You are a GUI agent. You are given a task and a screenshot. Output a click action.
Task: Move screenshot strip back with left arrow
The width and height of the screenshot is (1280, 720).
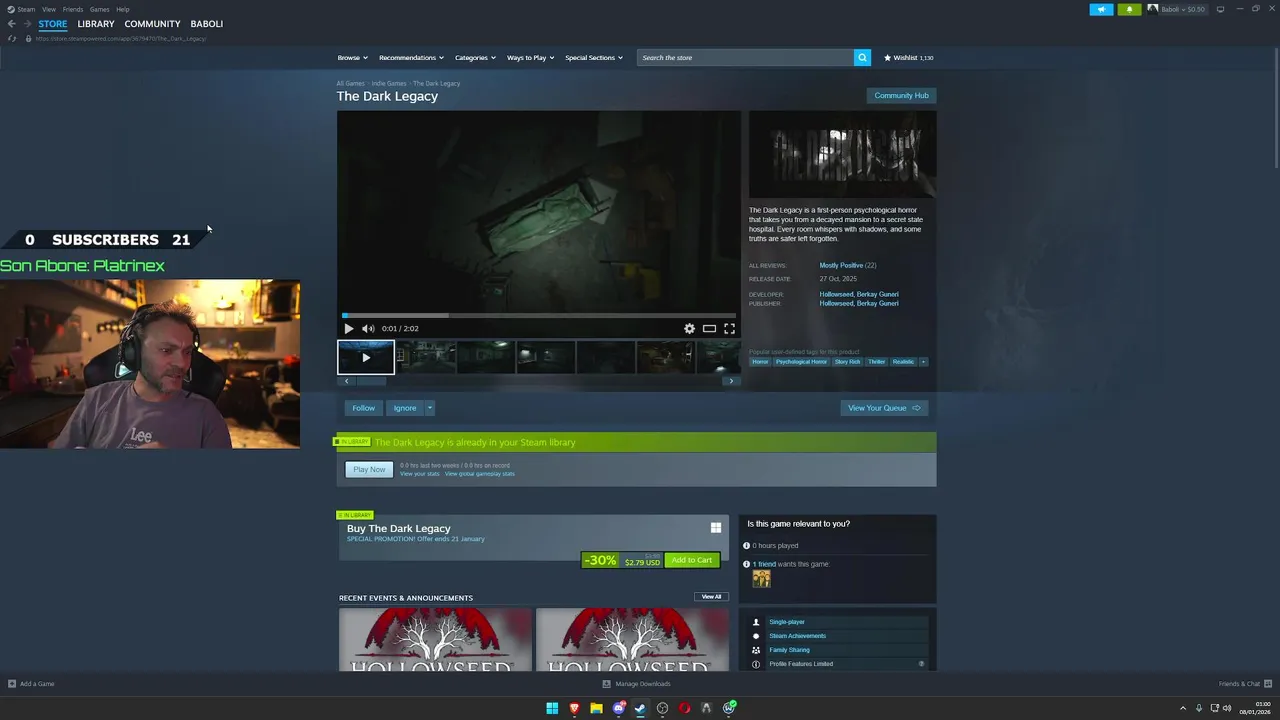[347, 381]
